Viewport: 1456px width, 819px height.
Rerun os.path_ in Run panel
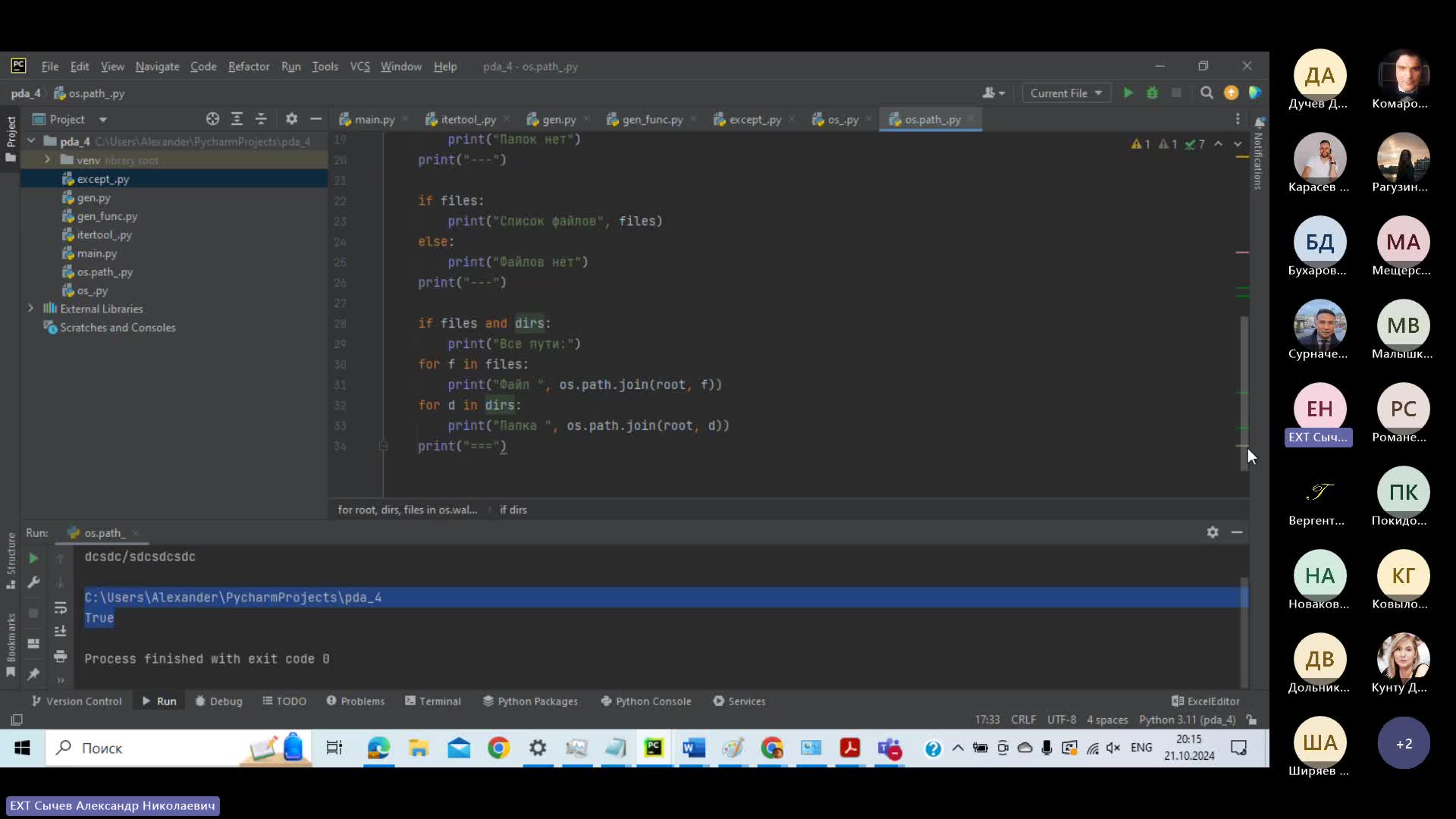33,558
